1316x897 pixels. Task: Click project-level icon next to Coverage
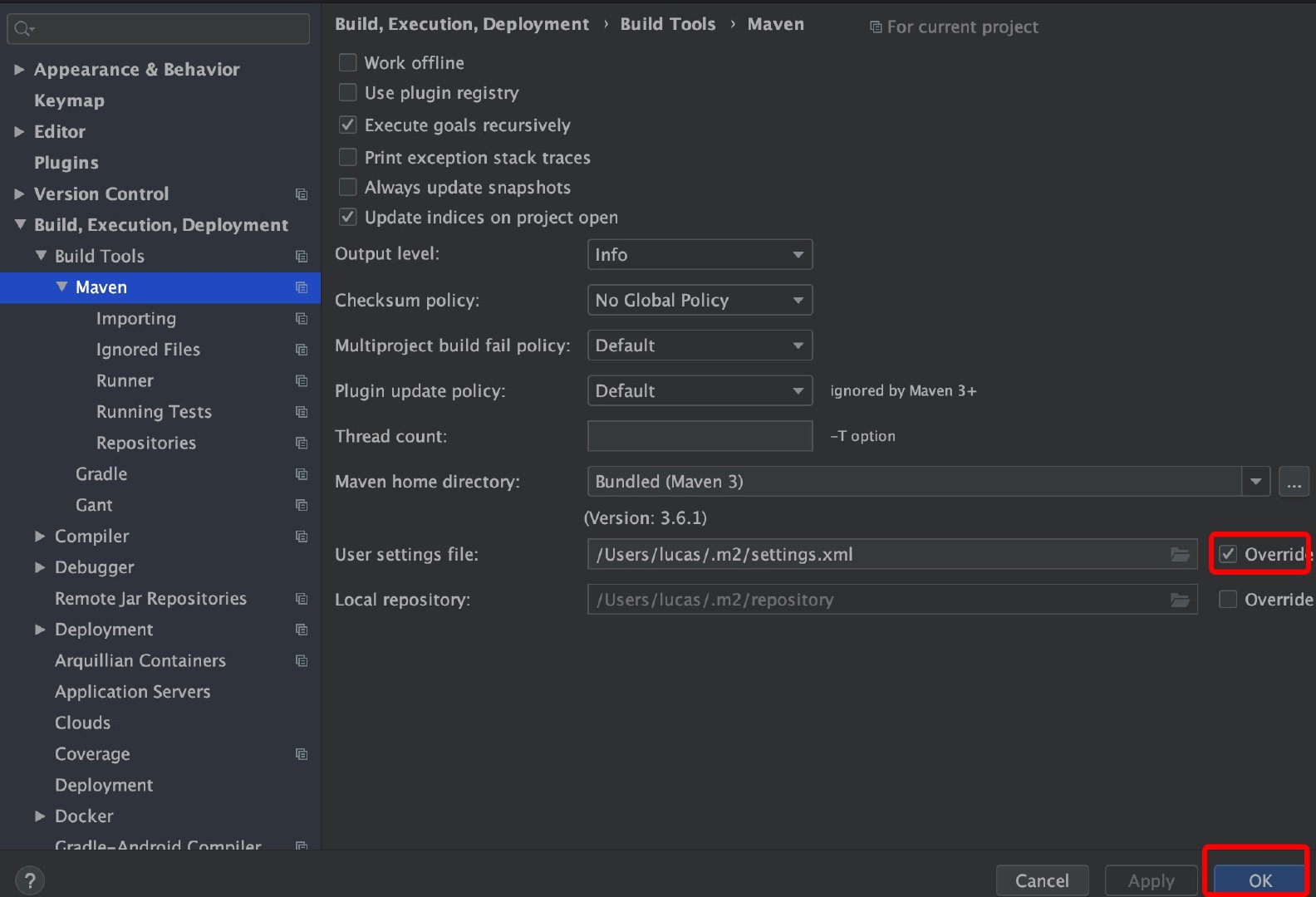302,754
